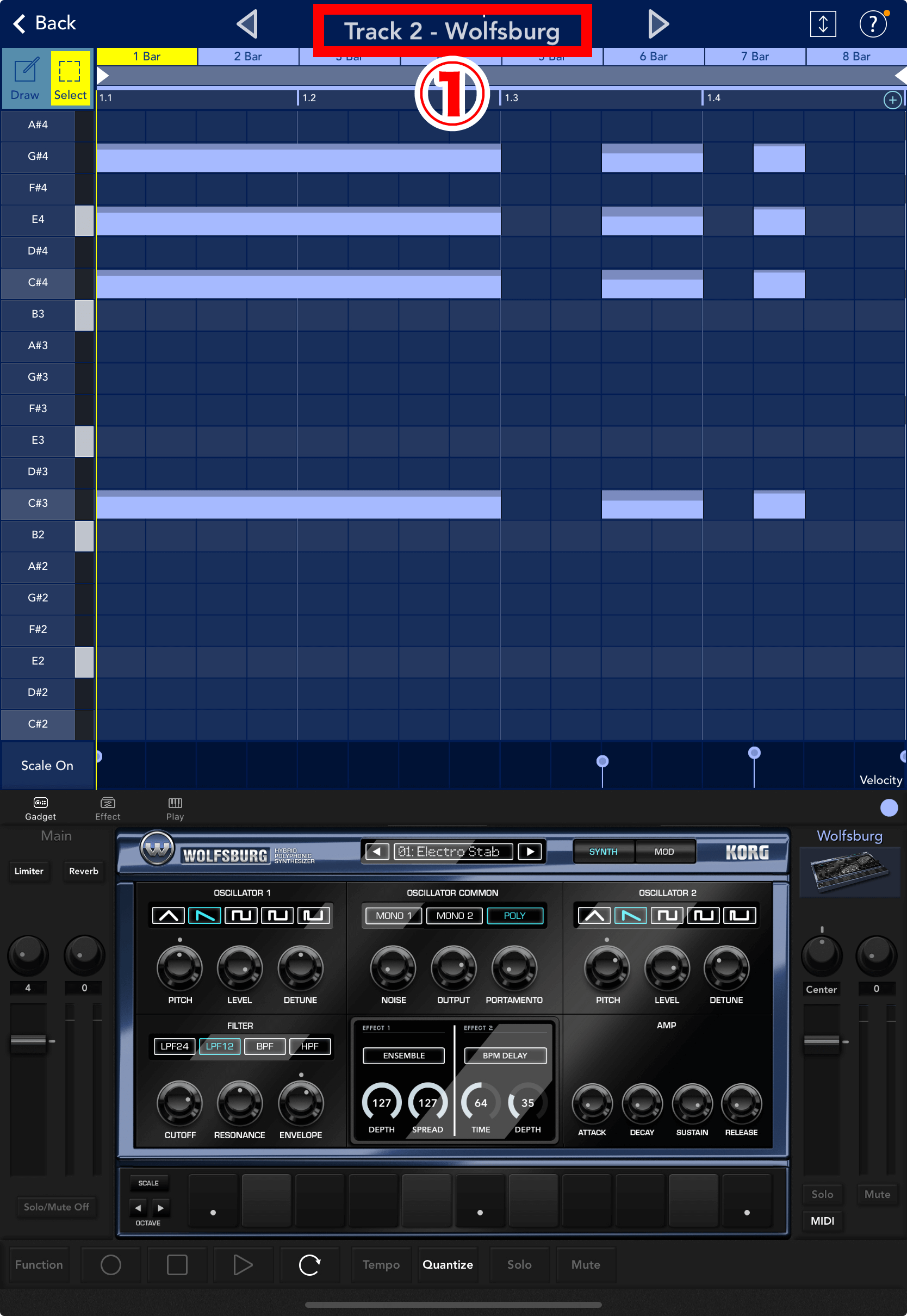Tap the record circle button
The image size is (907, 1316).
click(x=111, y=1264)
